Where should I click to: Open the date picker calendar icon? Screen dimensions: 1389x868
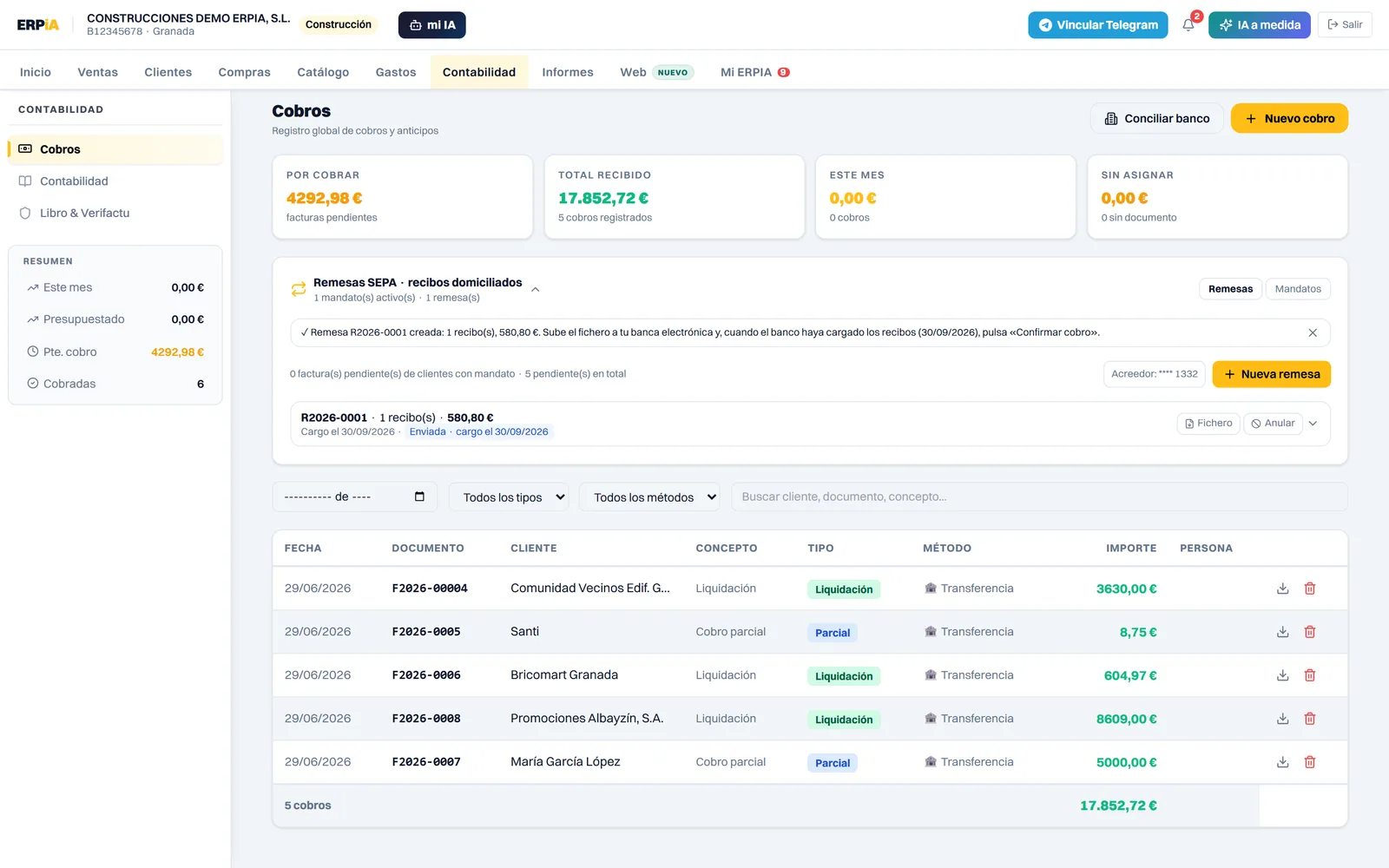pyautogui.click(x=419, y=496)
